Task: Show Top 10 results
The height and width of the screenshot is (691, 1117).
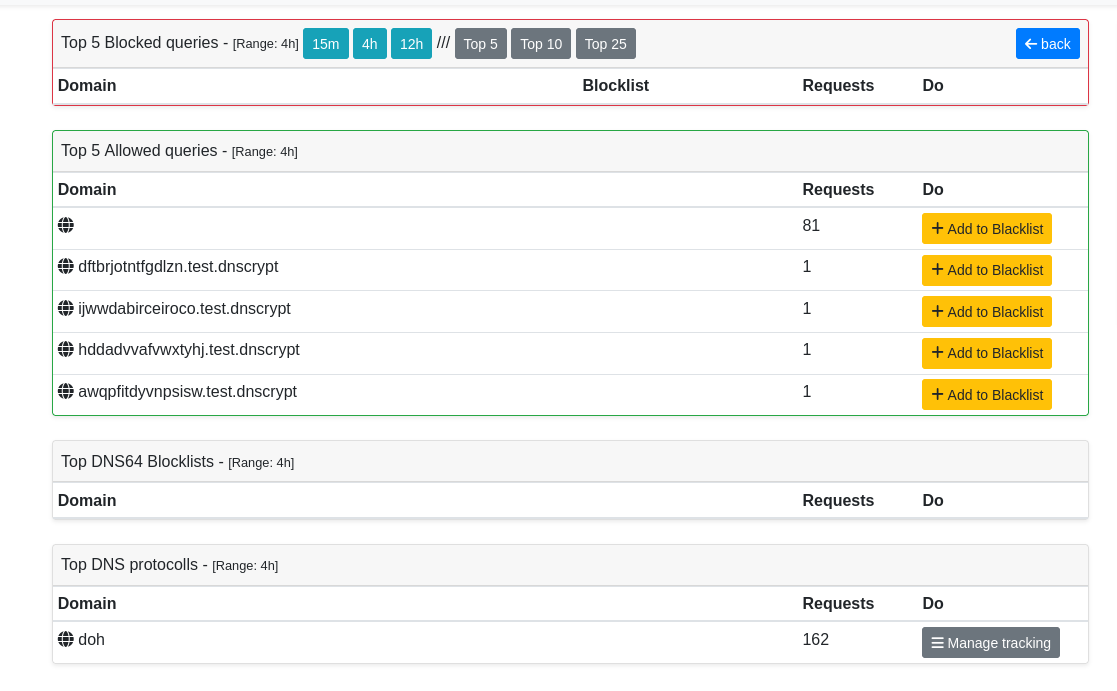Action: 540,44
